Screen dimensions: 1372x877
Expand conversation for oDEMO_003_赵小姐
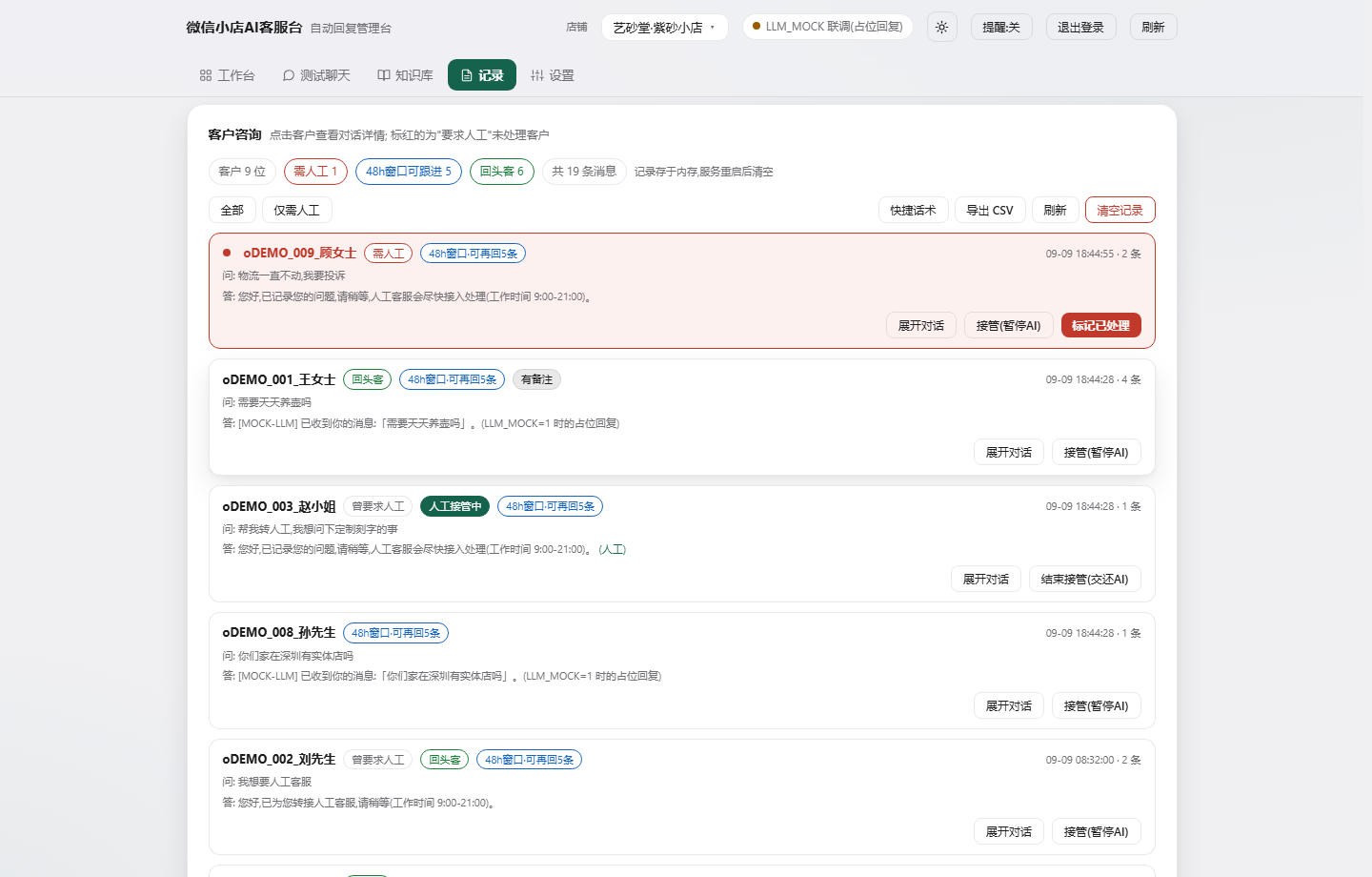pos(986,579)
